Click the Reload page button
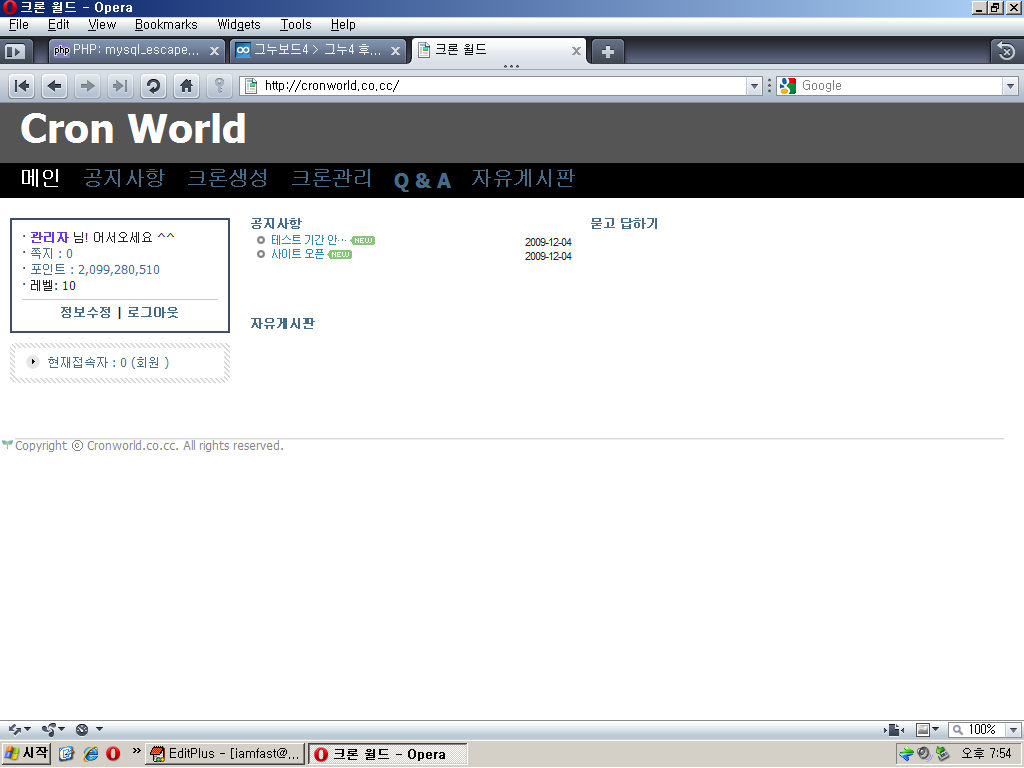Image resolution: width=1024 pixels, height=768 pixels. 153,86
